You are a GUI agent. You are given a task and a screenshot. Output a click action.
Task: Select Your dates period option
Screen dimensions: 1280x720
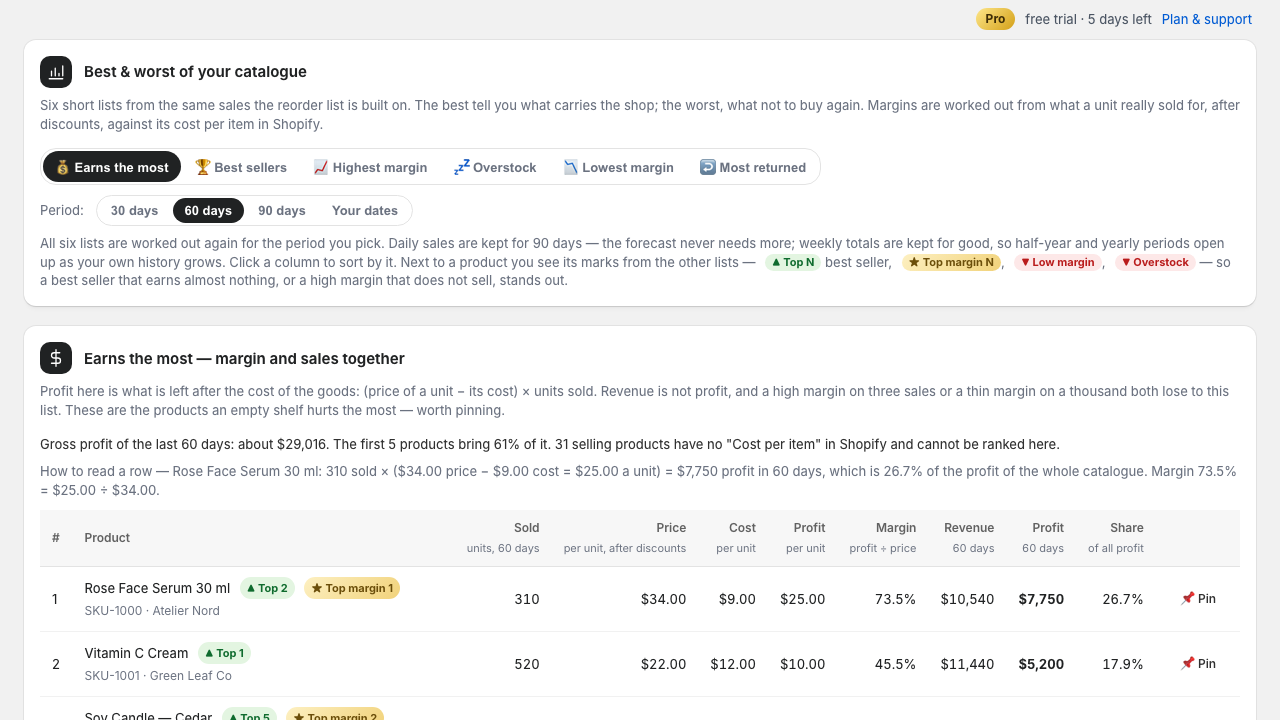(365, 211)
